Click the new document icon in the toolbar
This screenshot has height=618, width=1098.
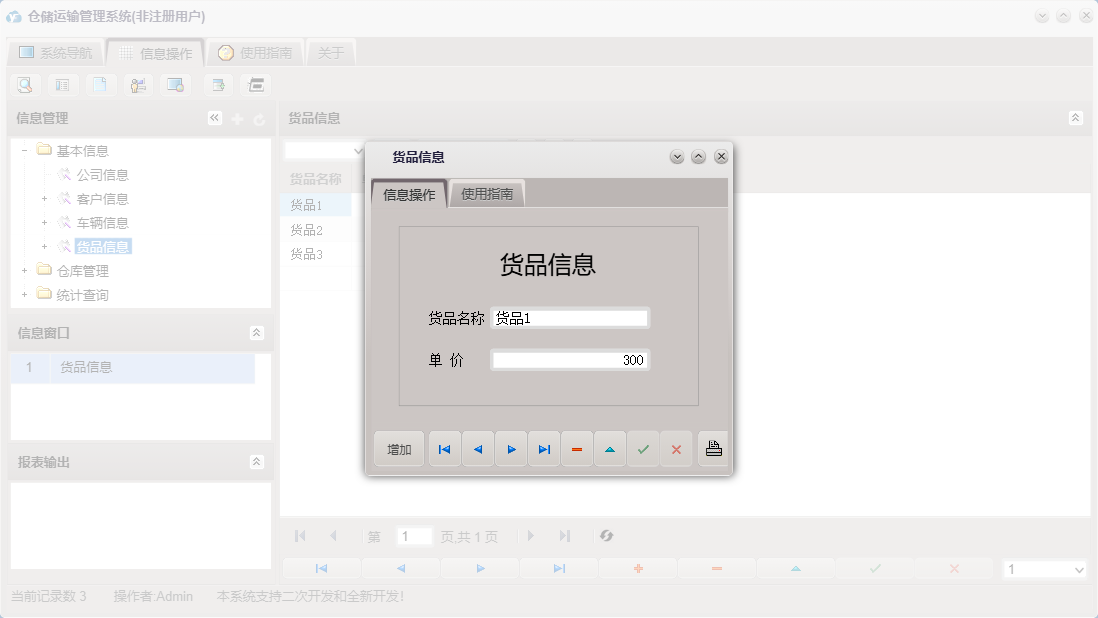click(x=100, y=85)
